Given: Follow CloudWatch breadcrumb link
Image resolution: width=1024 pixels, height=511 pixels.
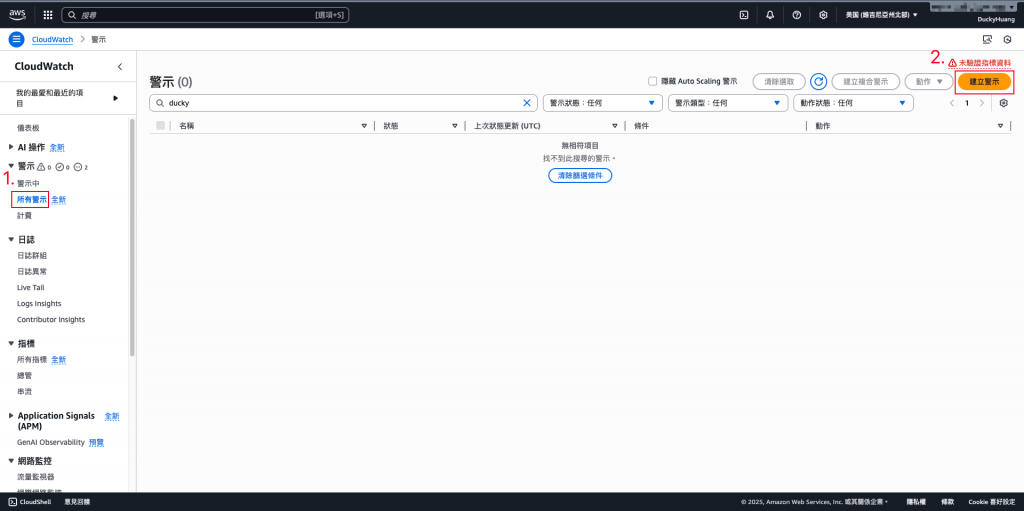Looking at the screenshot, I should coord(52,39).
